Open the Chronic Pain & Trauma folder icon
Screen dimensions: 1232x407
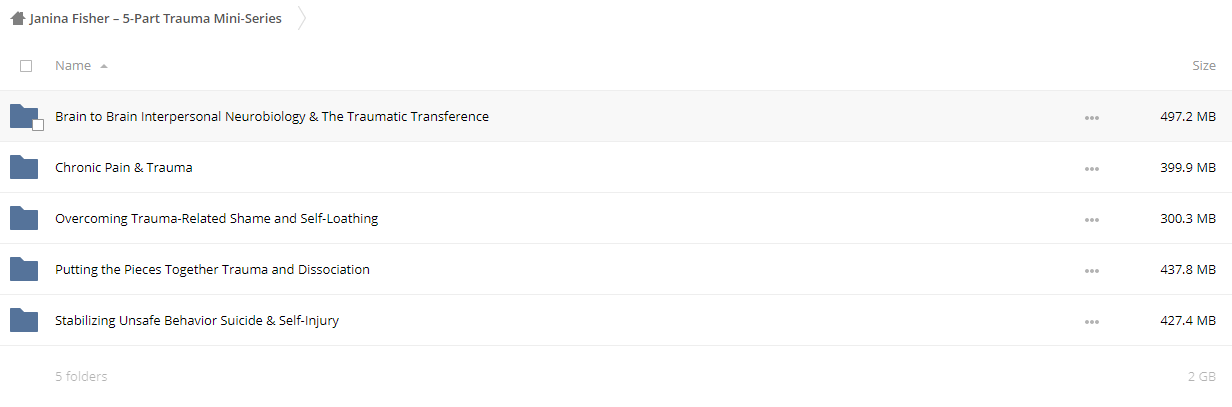pos(24,167)
